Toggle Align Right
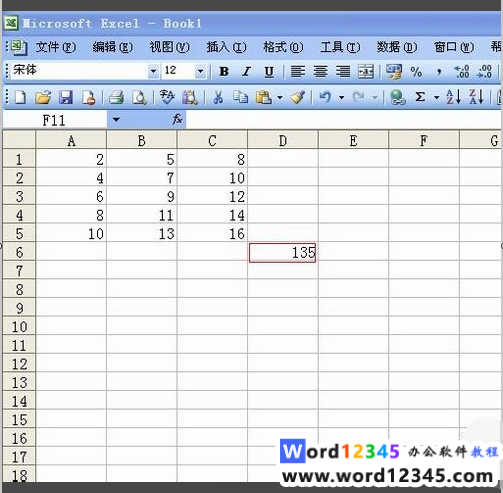The width and height of the screenshot is (503, 493). coord(343,72)
